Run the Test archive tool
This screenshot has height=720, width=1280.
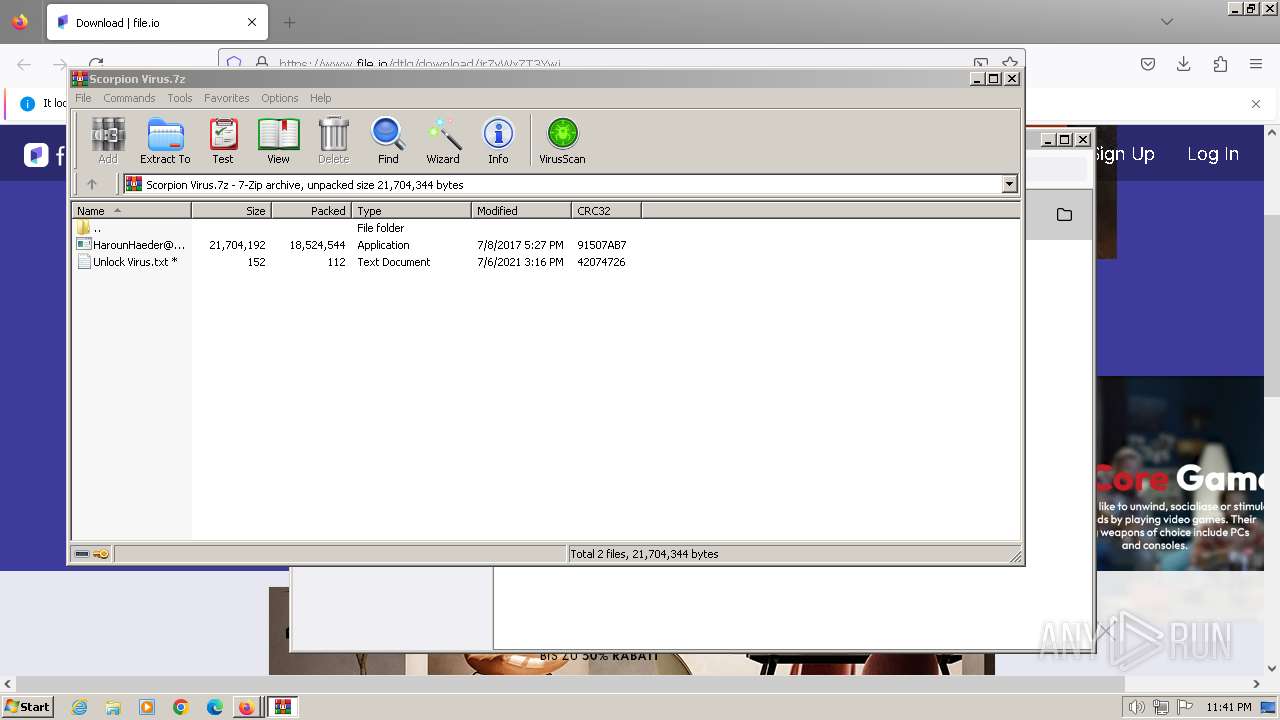pyautogui.click(x=223, y=140)
